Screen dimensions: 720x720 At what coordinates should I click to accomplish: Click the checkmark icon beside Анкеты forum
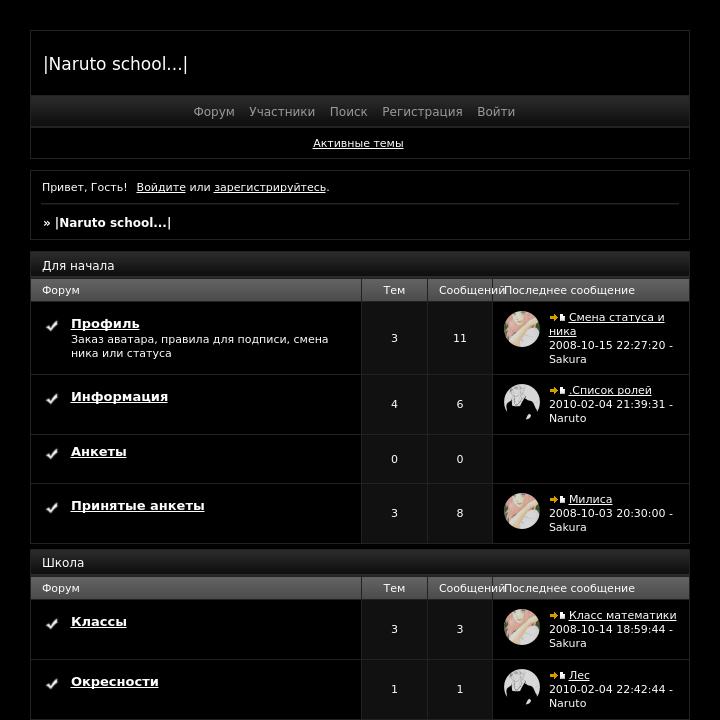point(52,454)
